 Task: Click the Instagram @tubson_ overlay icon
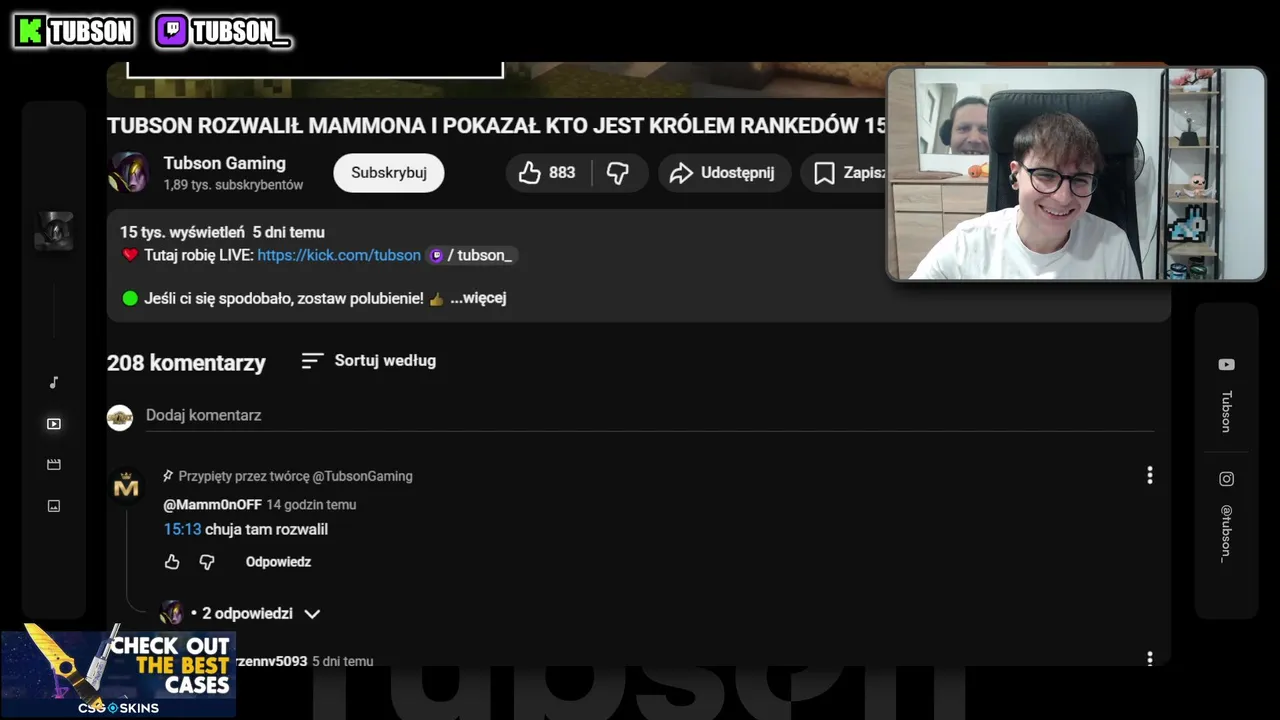1226,479
